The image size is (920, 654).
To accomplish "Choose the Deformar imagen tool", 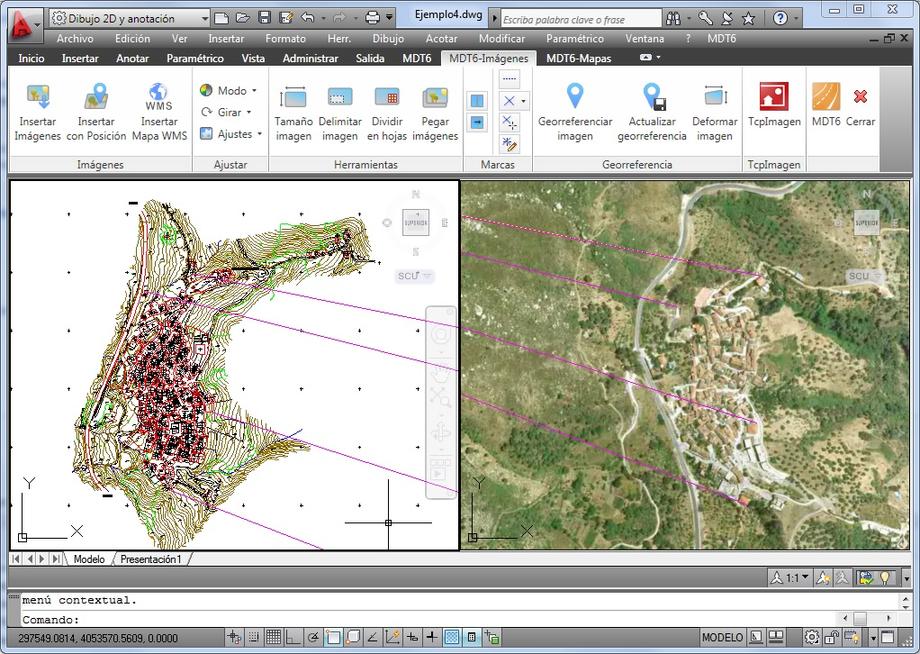I will tap(714, 98).
